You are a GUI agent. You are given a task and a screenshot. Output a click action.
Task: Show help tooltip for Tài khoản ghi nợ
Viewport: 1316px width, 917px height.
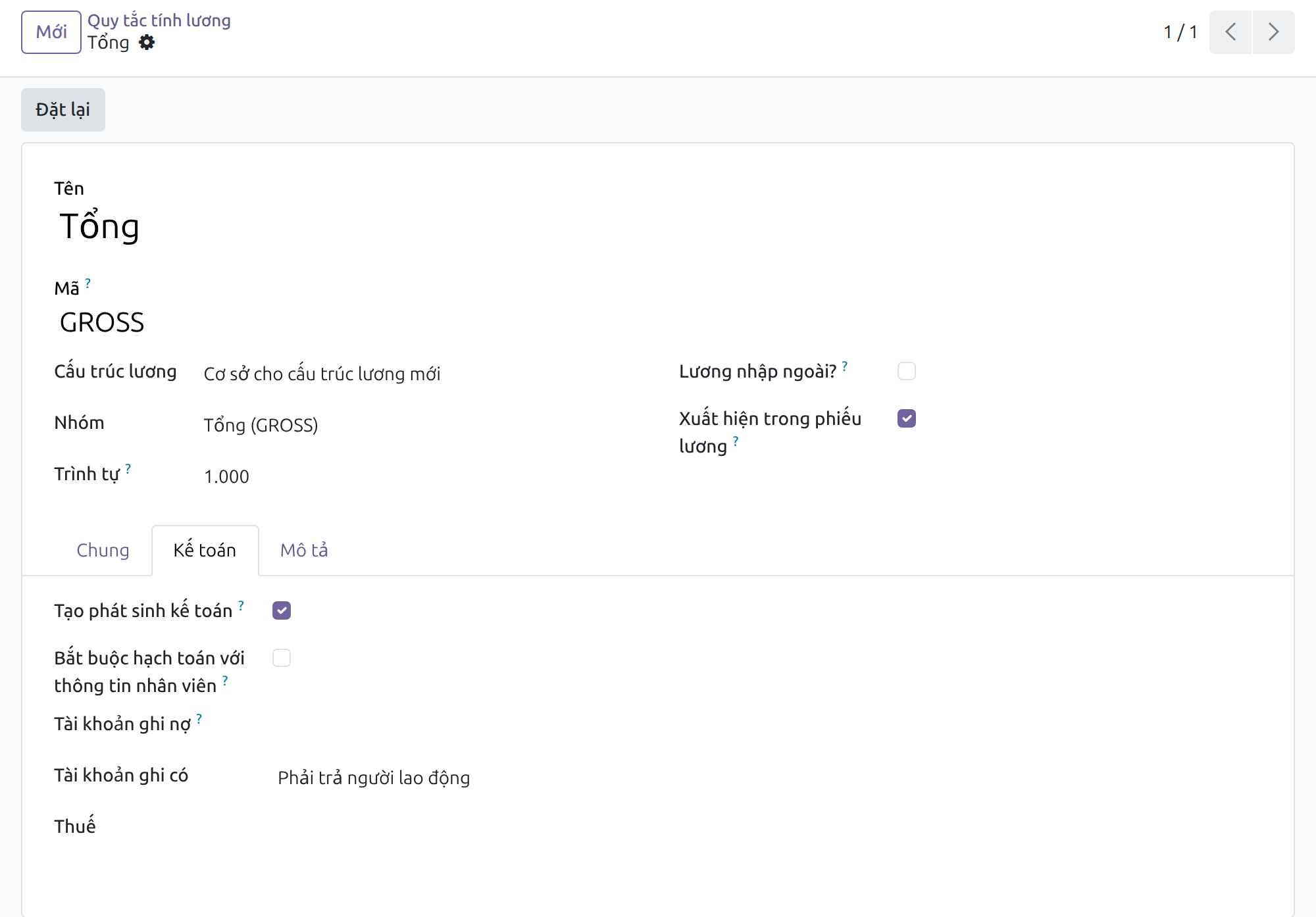click(199, 718)
